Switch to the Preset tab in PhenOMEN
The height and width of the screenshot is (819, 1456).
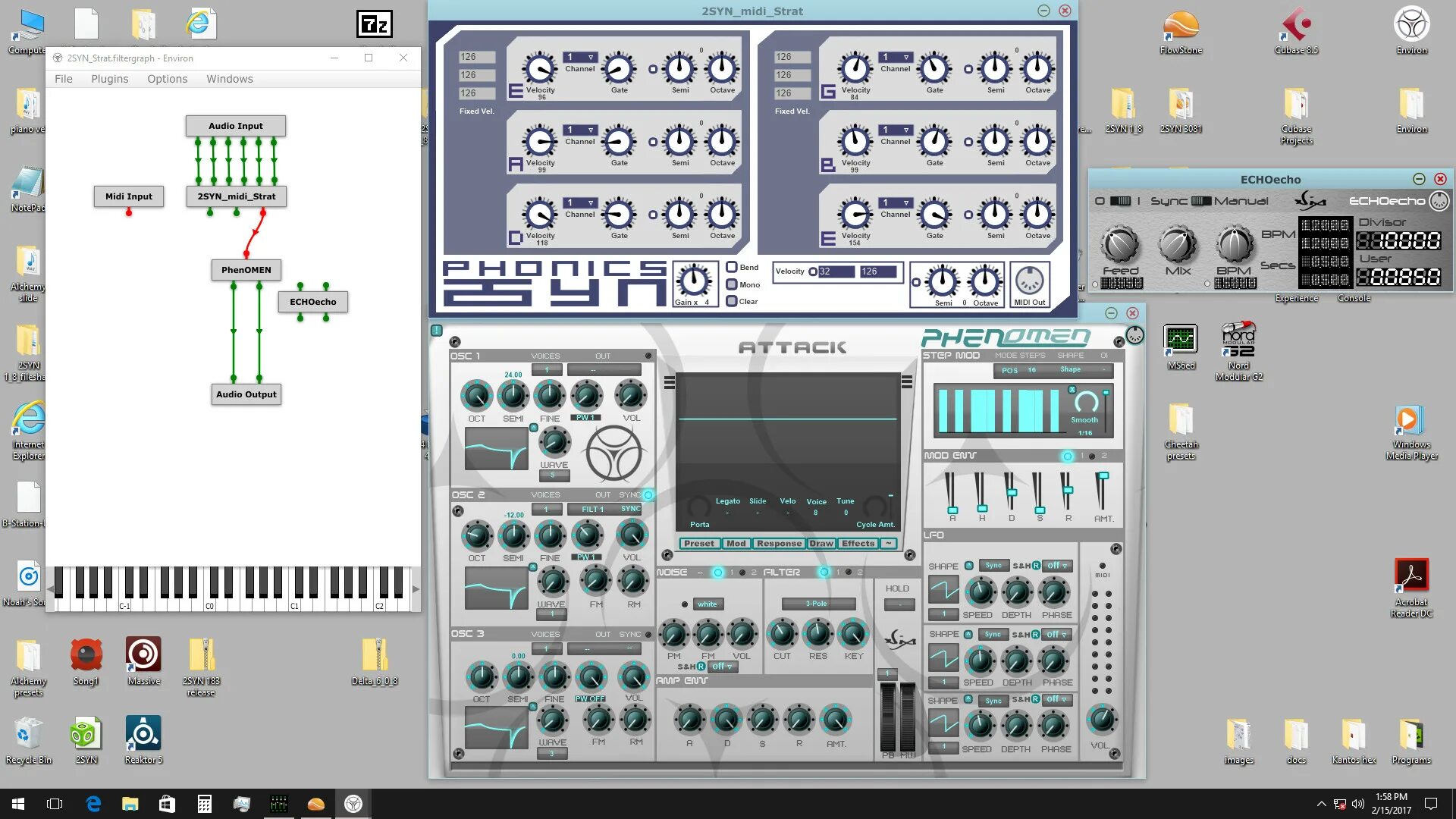[698, 544]
